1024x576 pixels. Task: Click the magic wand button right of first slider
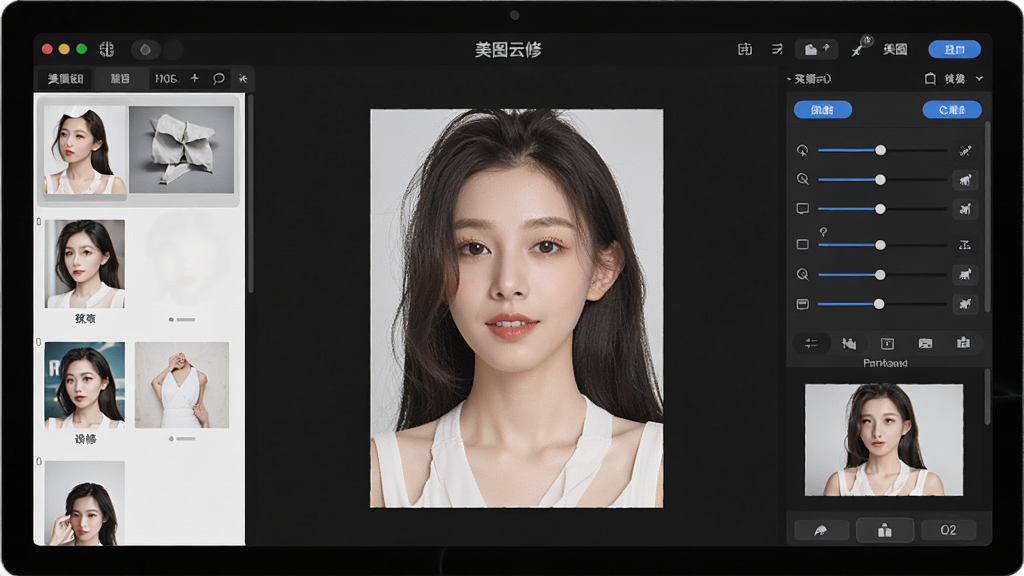click(965, 150)
